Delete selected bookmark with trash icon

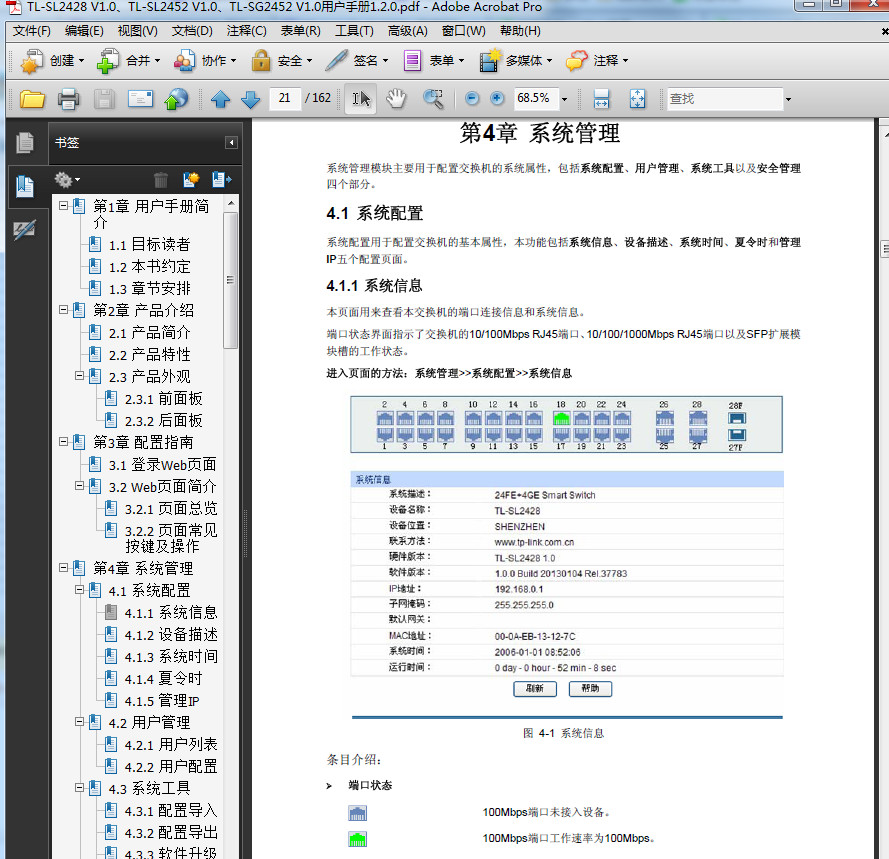point(161,180)
